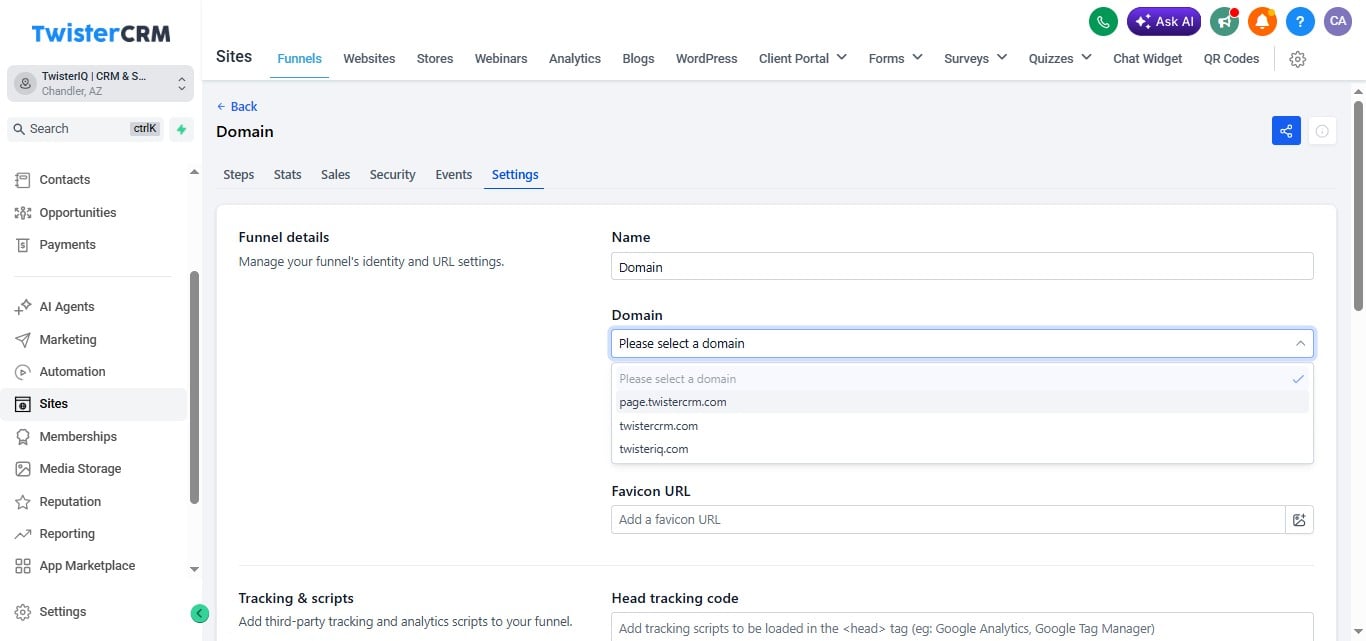Open Sites settings gear icon

click(1298, 59)
